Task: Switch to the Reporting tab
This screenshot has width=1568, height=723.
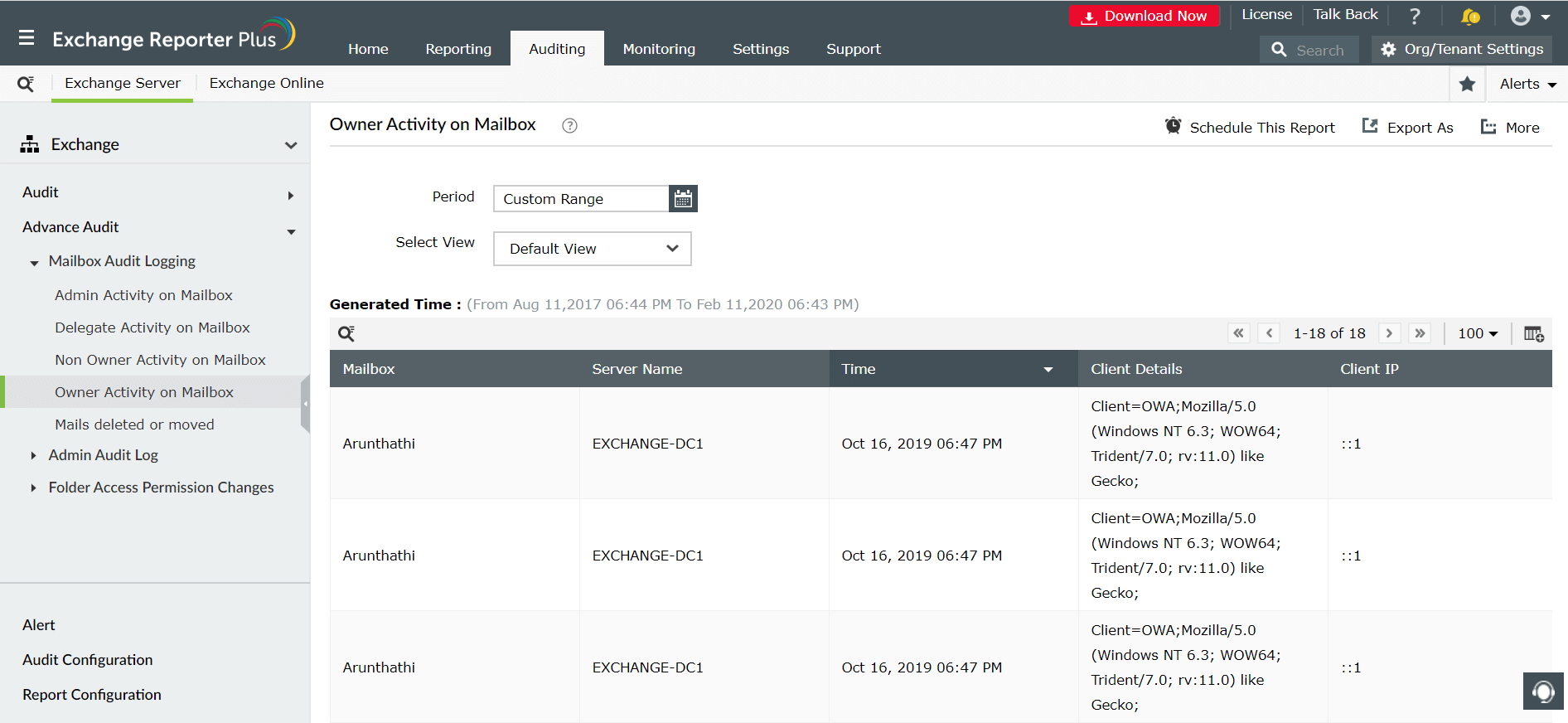Action: [x=458, y=49]
